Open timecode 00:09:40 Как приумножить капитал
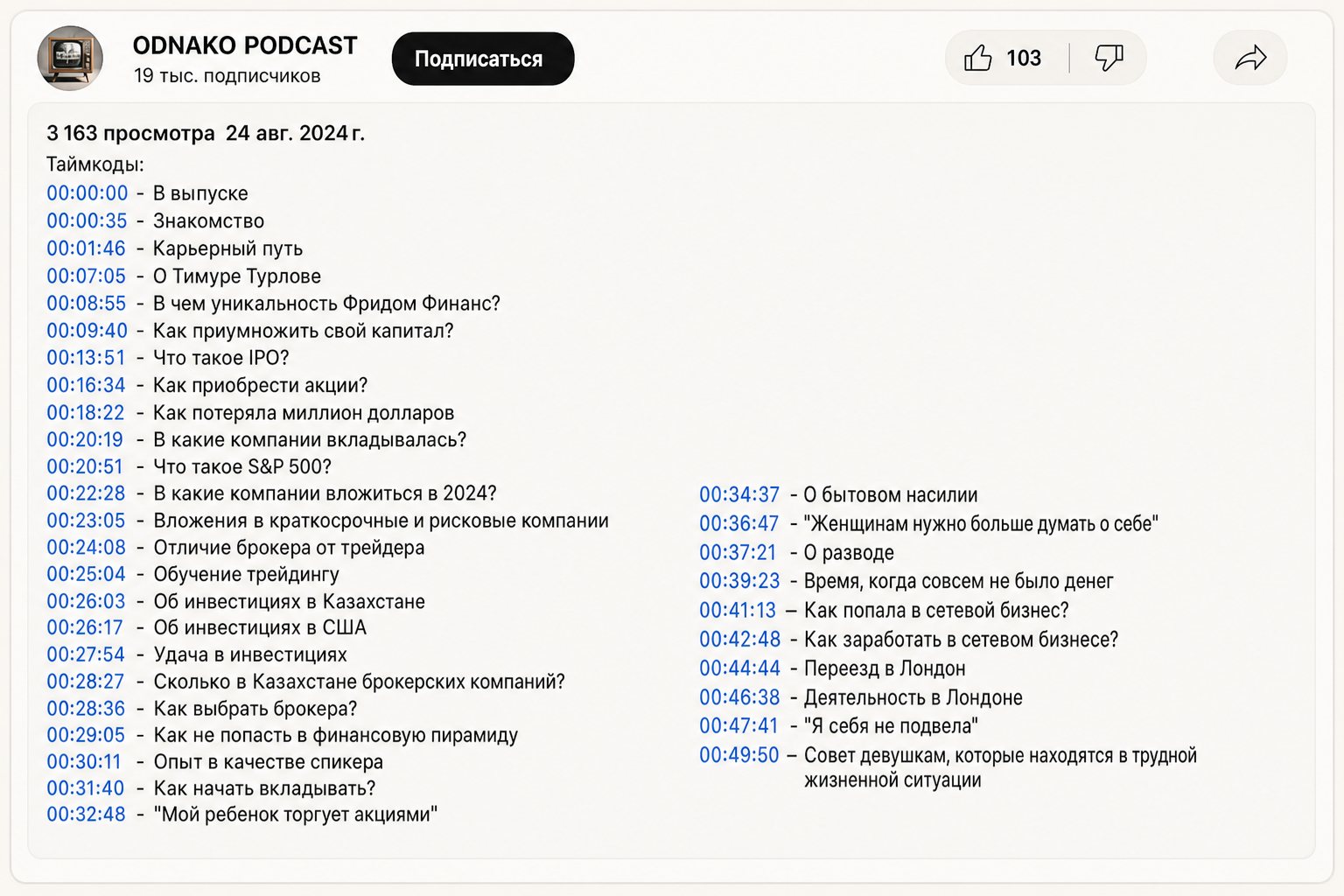Image resolution: width=1344 pixels, height=896 pixels. (87, 331)
